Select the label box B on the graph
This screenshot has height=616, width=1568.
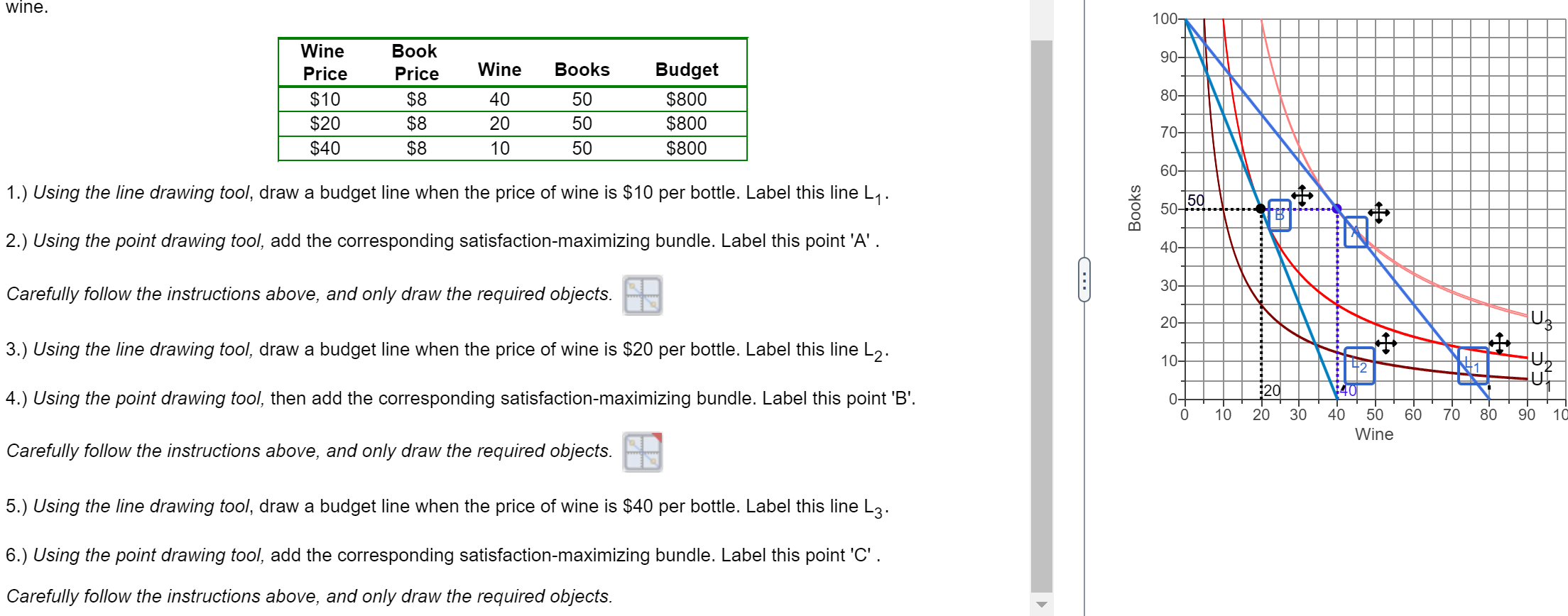pos(1280,216)
